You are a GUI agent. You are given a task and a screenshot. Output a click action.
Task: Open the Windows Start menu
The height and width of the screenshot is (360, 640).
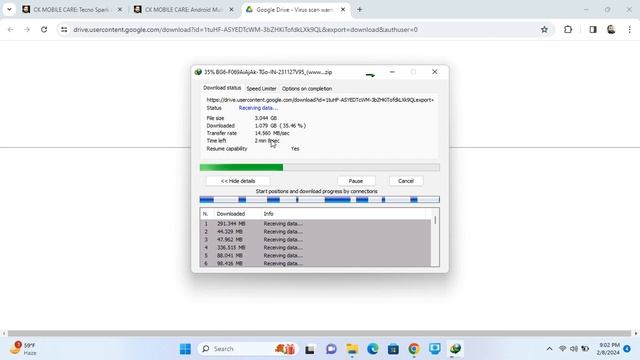tap(185, 349)
